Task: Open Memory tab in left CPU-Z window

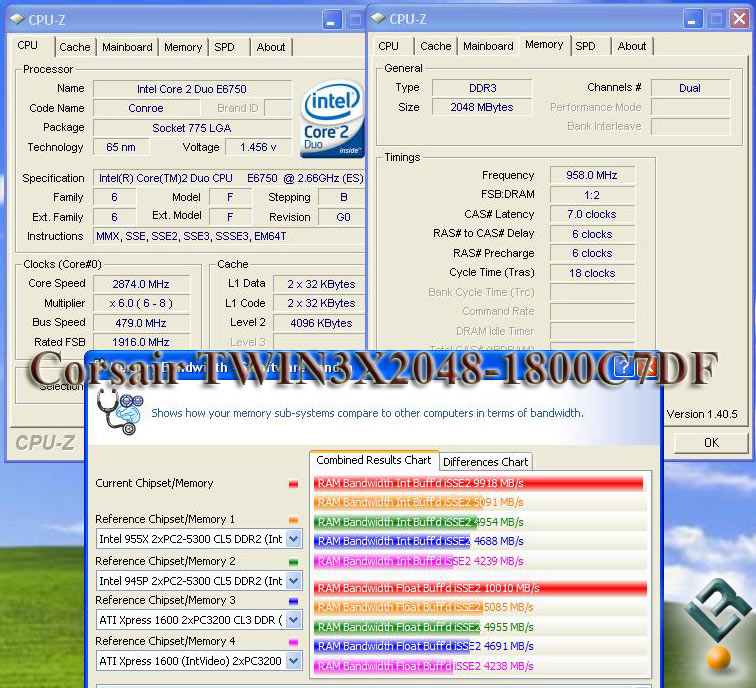Action: (x=183, y=47)
